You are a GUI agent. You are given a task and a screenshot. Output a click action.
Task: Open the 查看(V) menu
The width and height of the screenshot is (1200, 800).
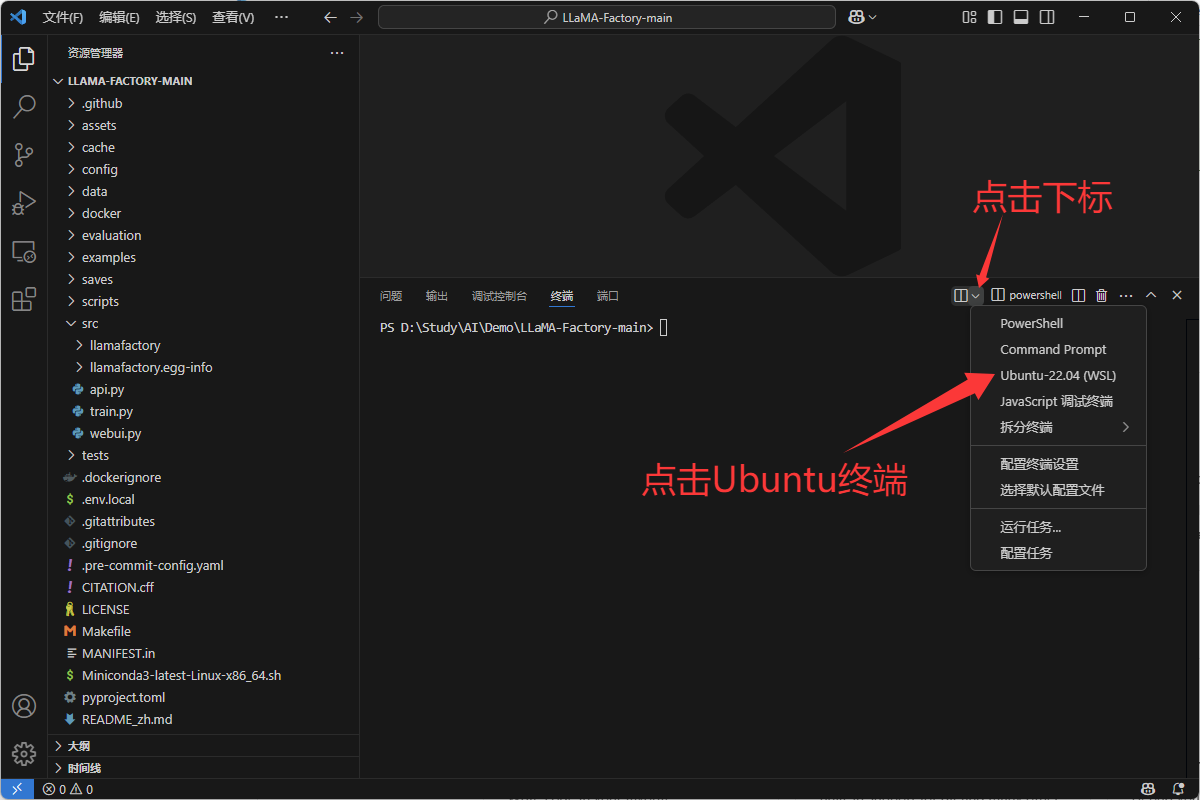(x=233, y=17)
